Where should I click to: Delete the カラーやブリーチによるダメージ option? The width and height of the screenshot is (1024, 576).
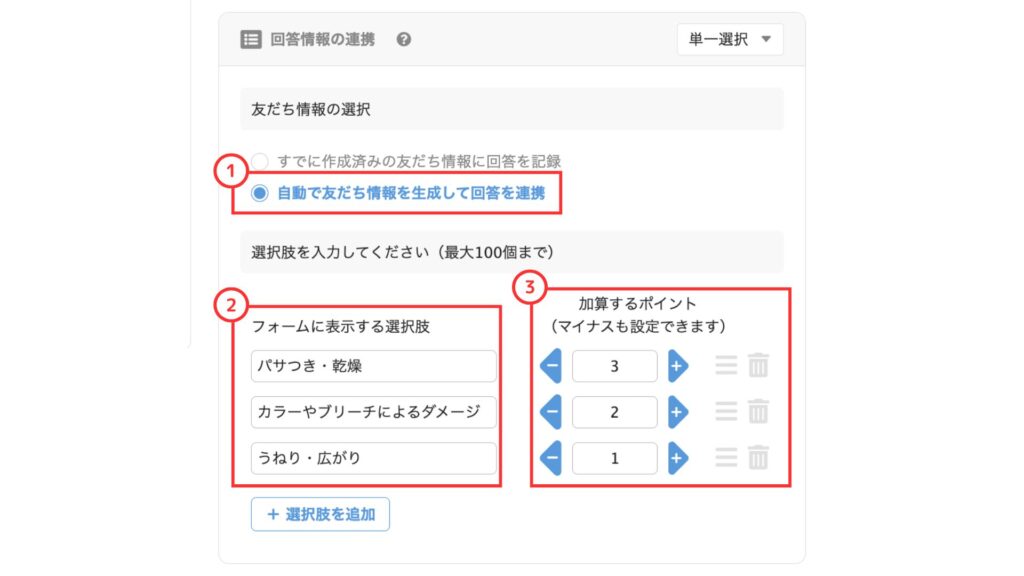(758, 411)
